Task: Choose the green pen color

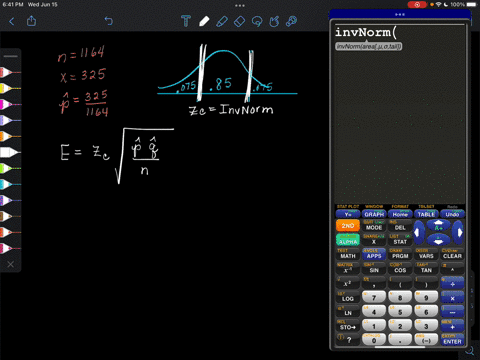Action: (10, 168)
